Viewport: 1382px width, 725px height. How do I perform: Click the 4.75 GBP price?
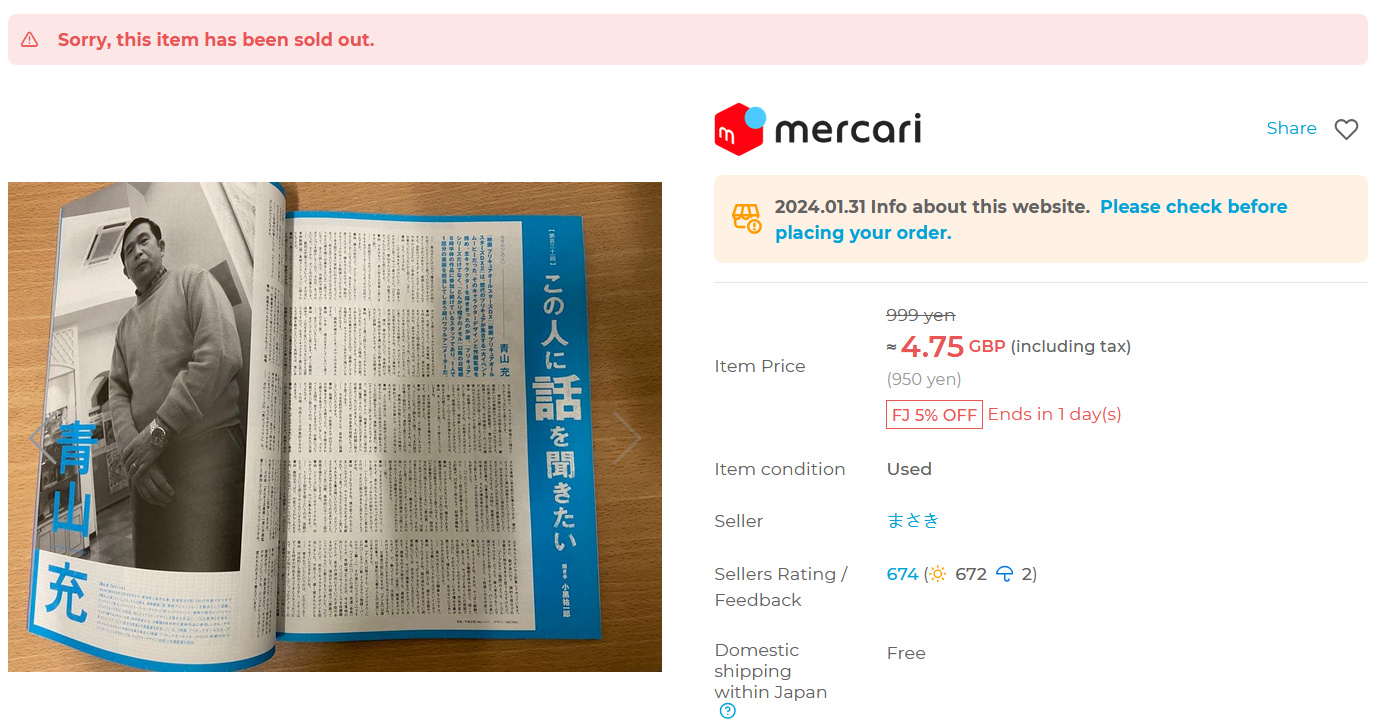952,347
